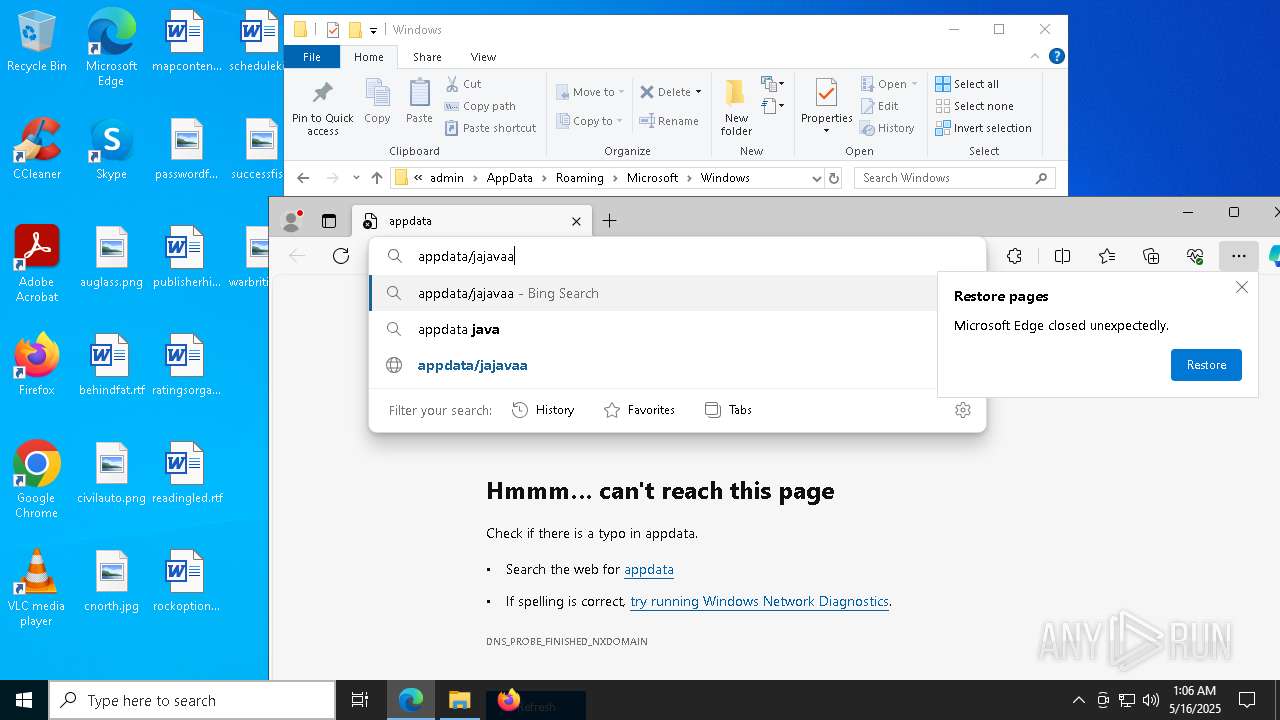Add a new tab in Edge

(x=609, y=221)
